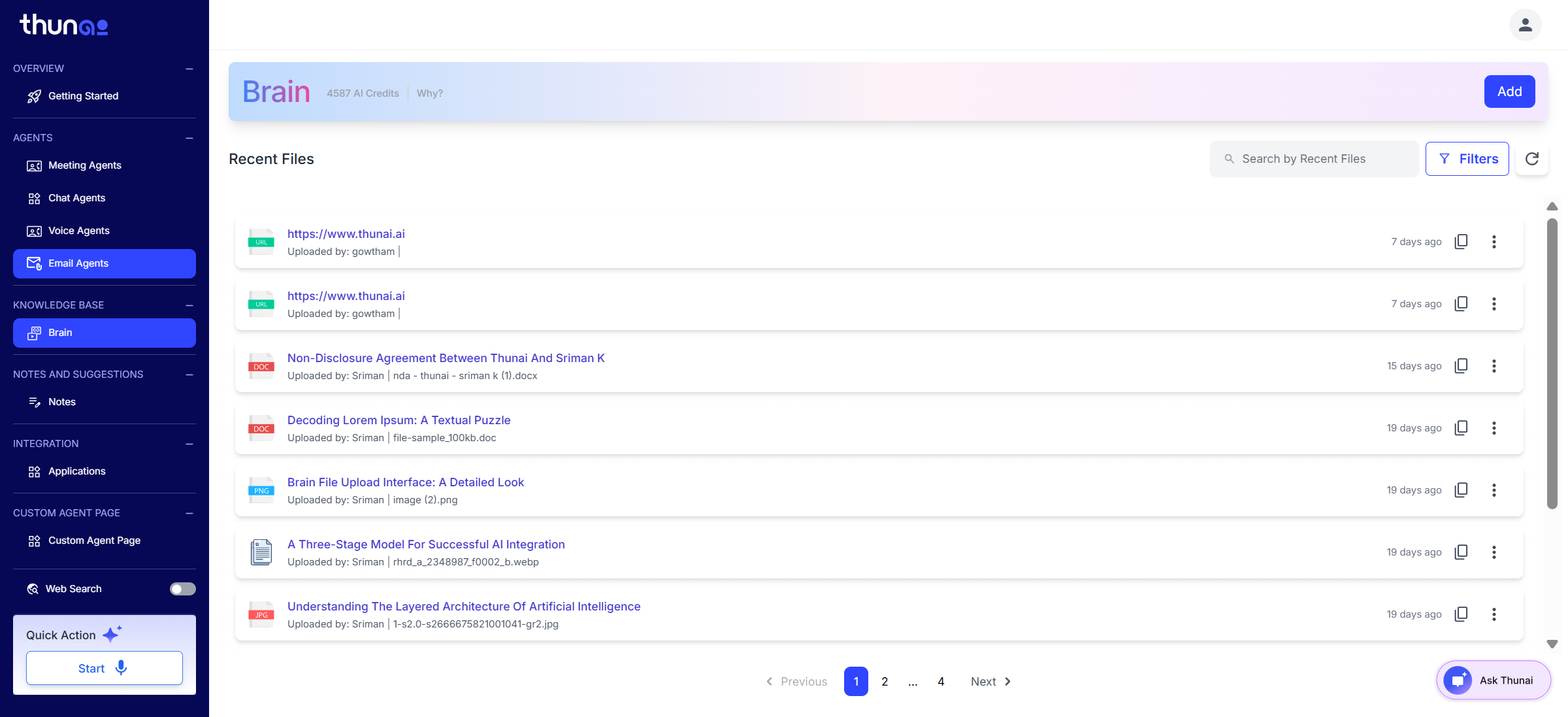Open Meeting Agents in sidebar
The height and width of the screenshot is (717, 1568).
point(84,165)
